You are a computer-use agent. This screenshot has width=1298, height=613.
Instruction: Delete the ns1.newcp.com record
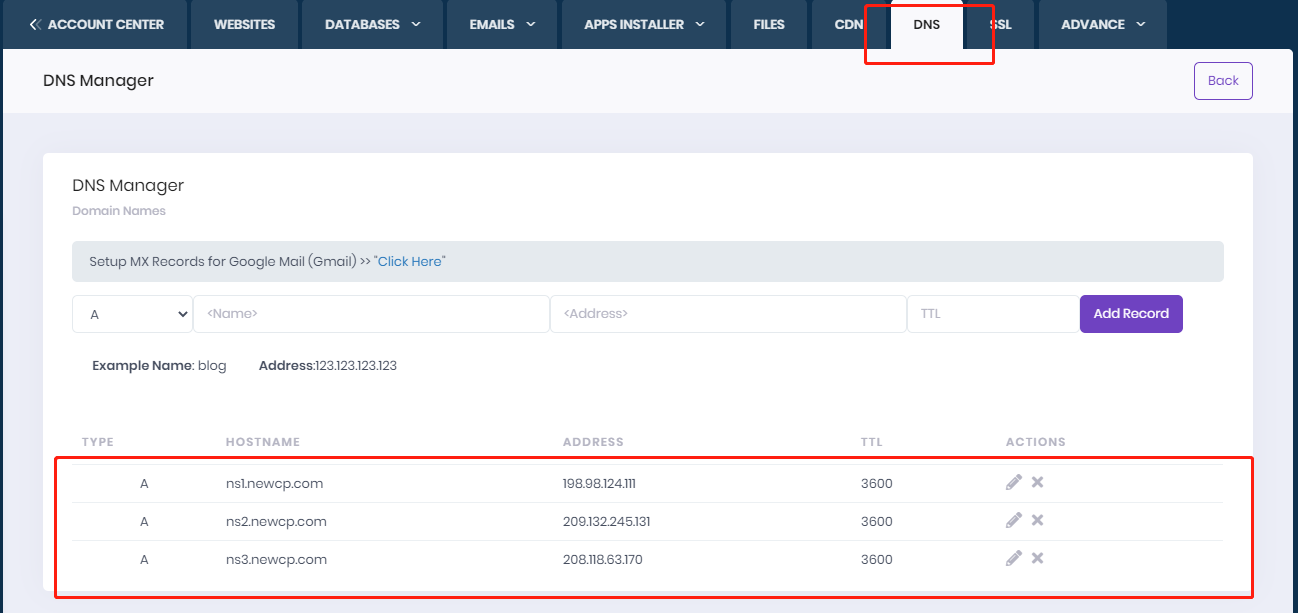coord(1037,482)
